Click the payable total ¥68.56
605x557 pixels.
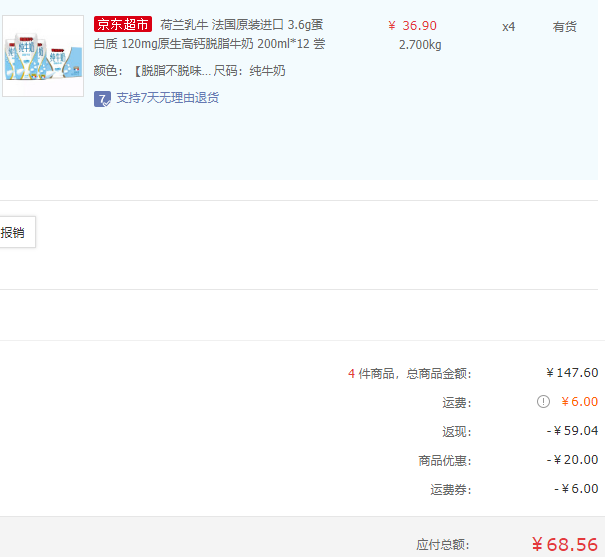point(565,545)
